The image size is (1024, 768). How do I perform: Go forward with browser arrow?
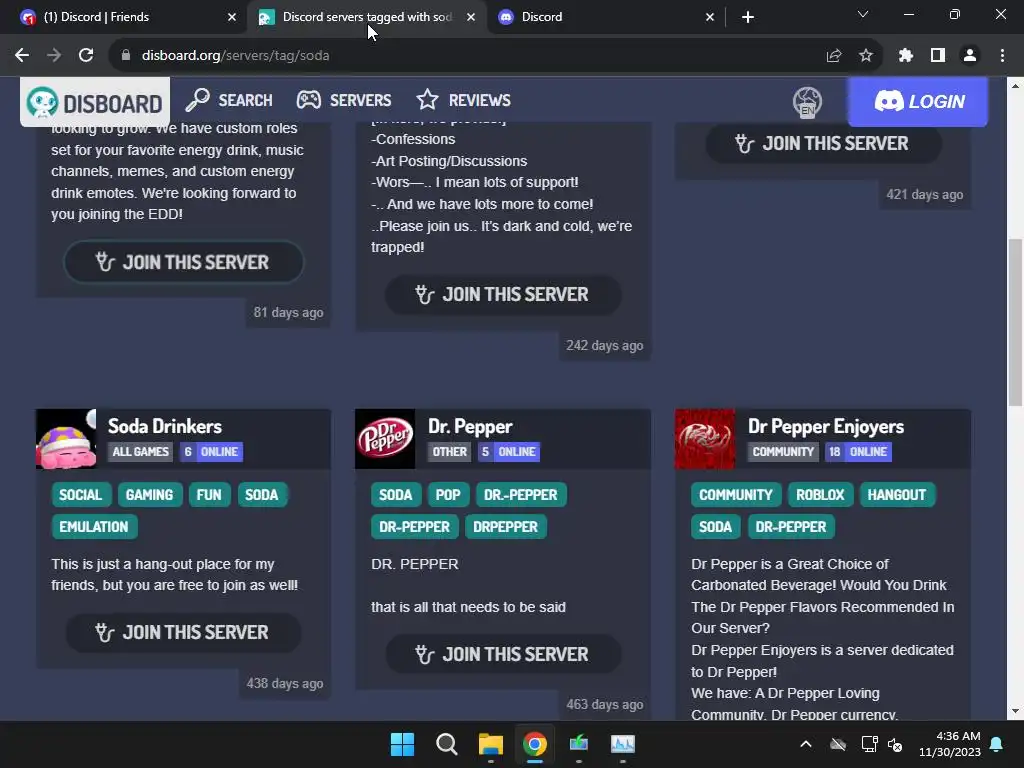(54, 56)
